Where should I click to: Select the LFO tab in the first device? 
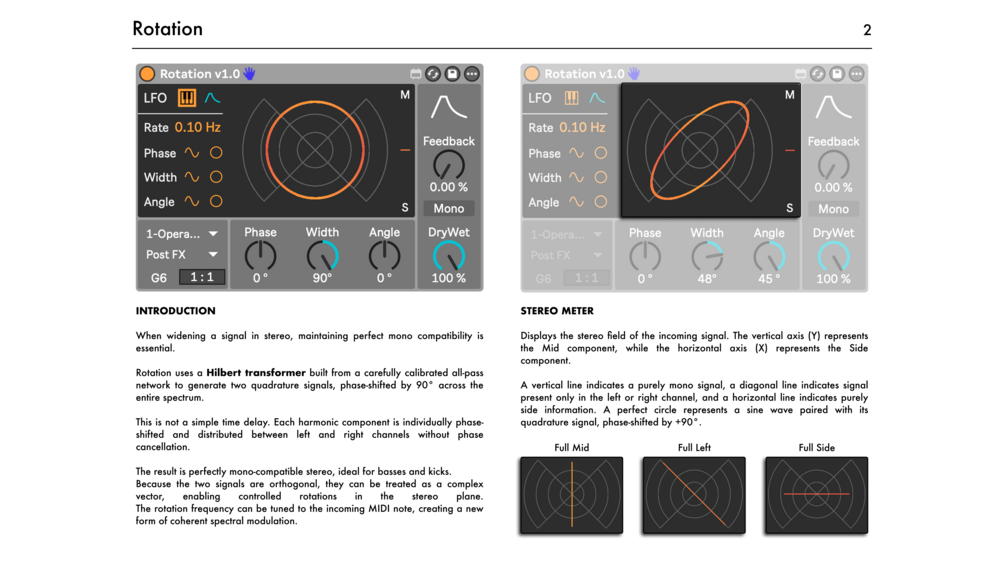(155, 98)
